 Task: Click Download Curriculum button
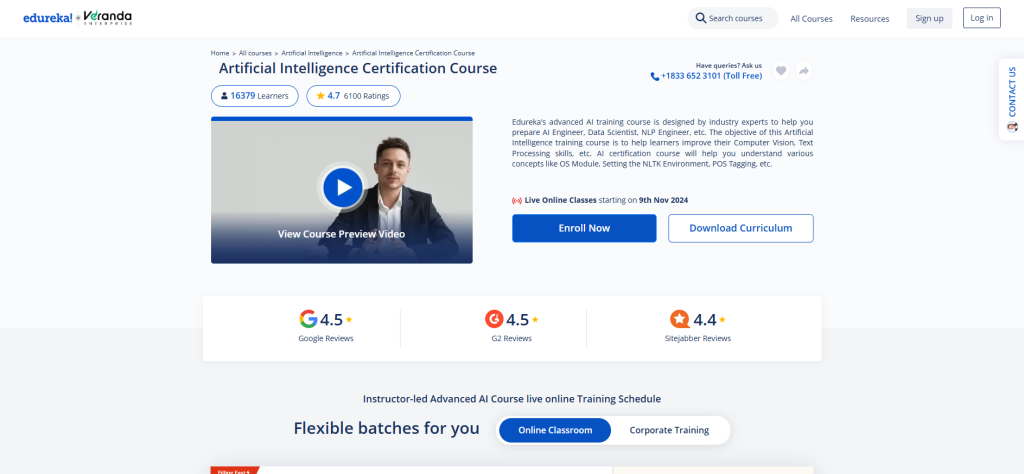pyautogui.click(x=741, y=228)
